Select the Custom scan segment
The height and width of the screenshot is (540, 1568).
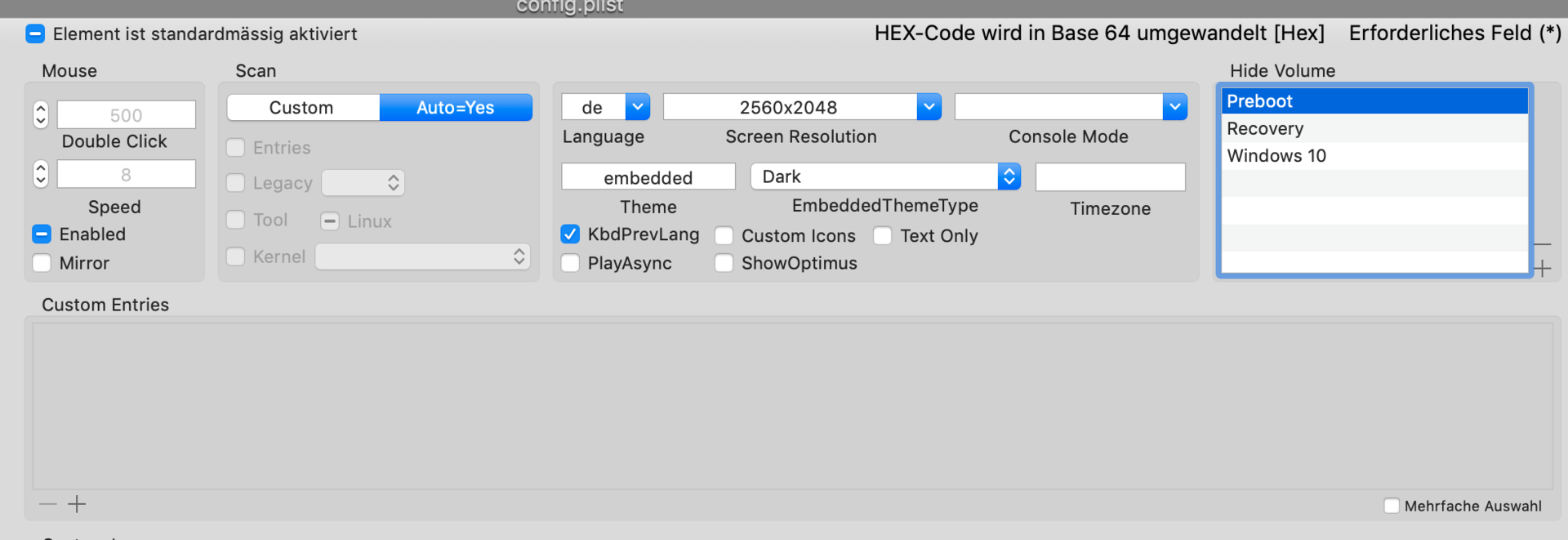click(302, 108)
